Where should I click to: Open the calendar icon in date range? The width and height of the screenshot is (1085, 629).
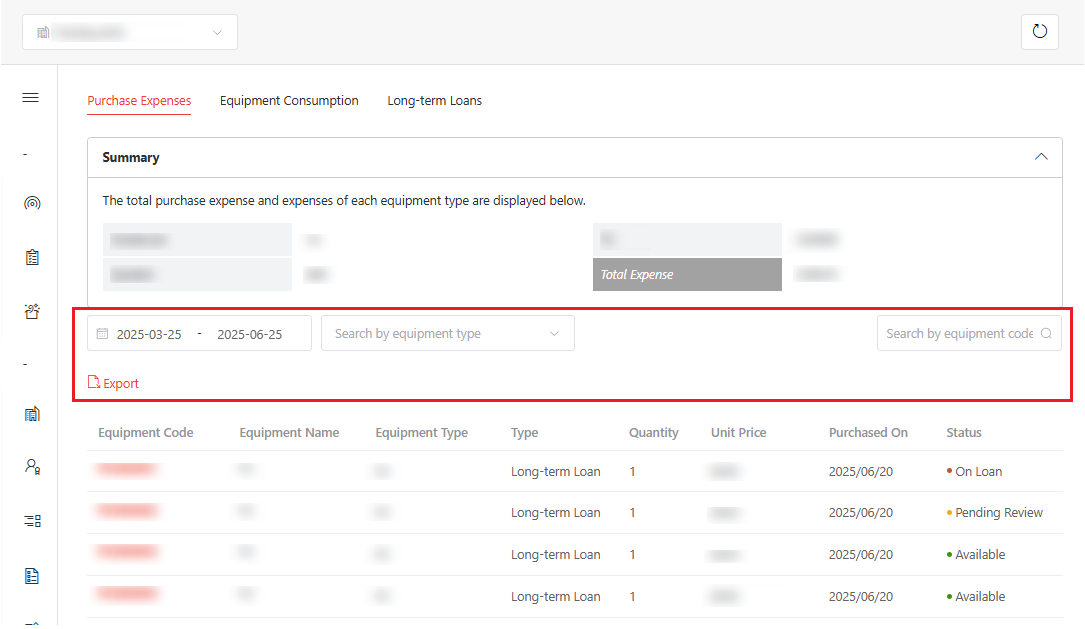coord(102,334)
